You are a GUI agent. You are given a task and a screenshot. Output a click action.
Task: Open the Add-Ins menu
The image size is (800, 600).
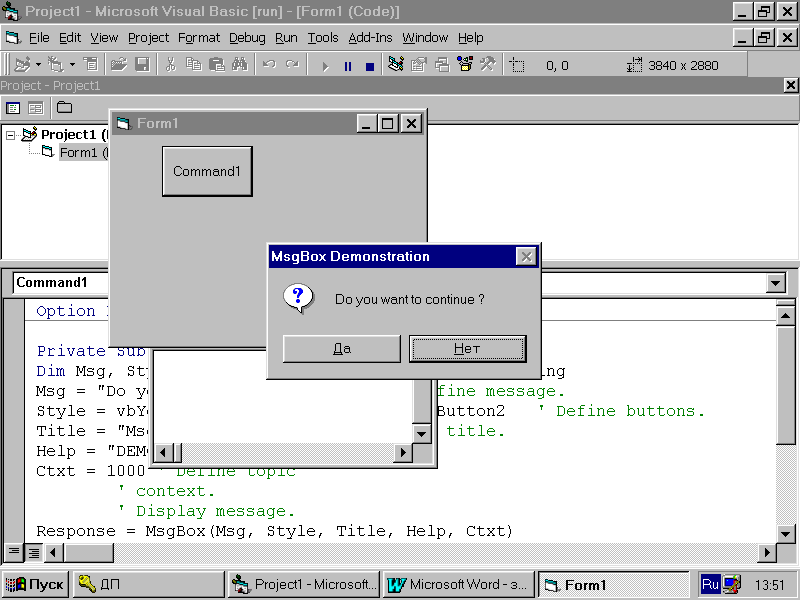[x=370, y=38]
